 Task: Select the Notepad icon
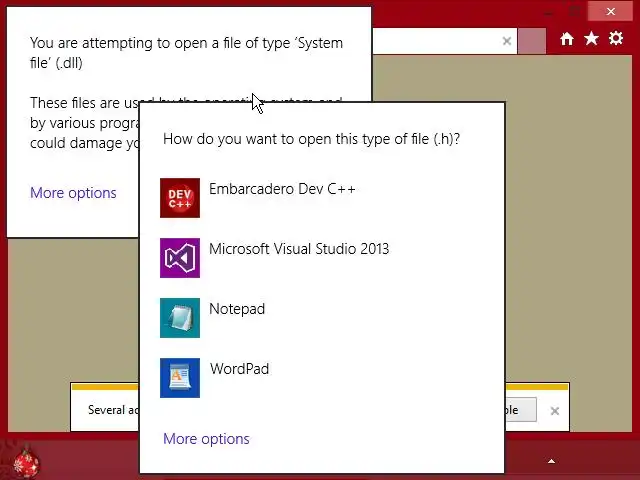[180, 318]
